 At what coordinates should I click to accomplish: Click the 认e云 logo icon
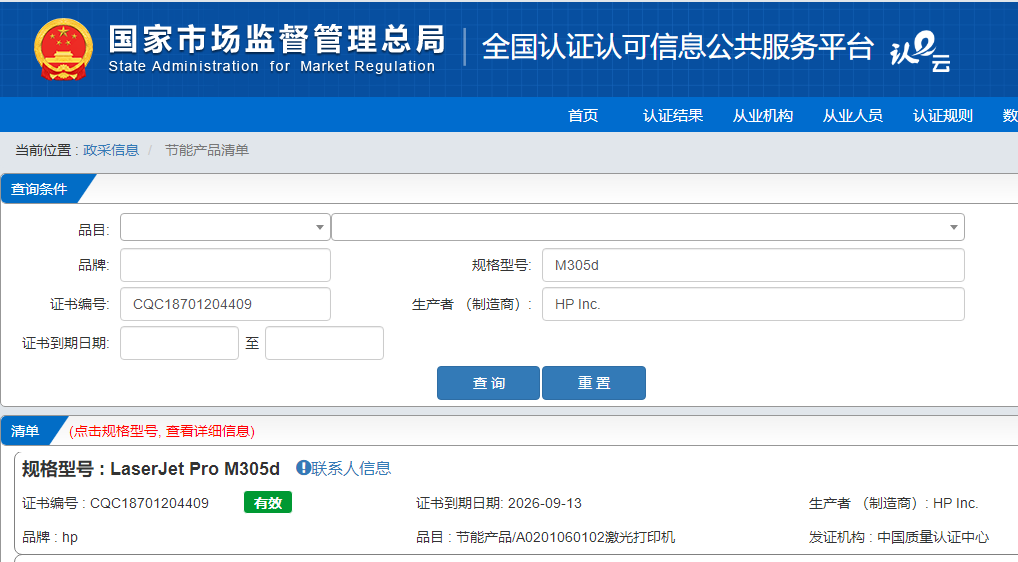point(920,50)
